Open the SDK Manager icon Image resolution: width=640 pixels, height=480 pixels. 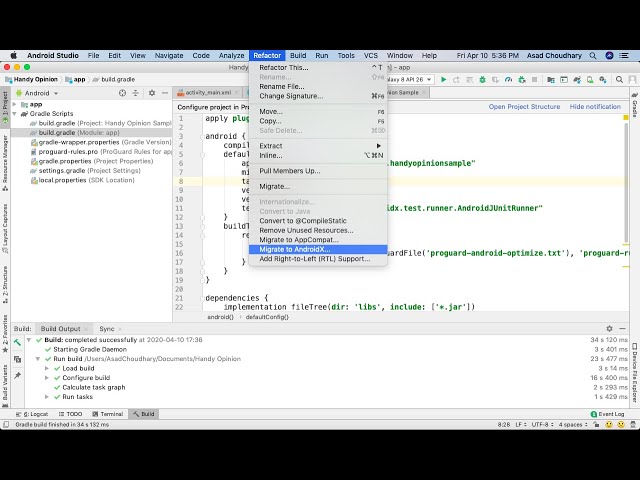[x=603, y=80]
